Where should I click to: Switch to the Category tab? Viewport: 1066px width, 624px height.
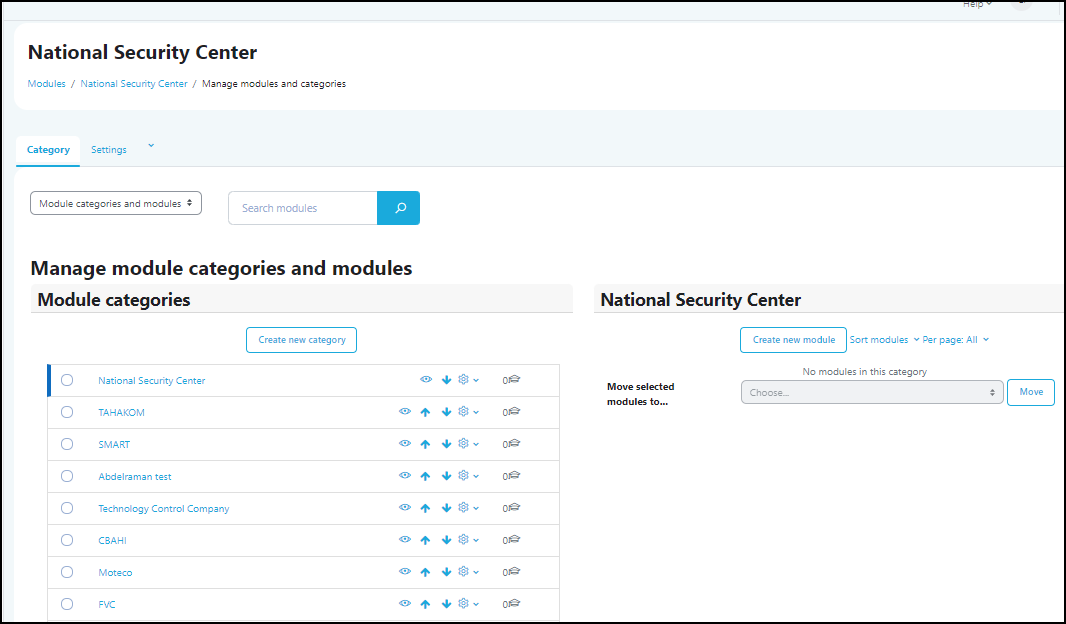[48, 150]
